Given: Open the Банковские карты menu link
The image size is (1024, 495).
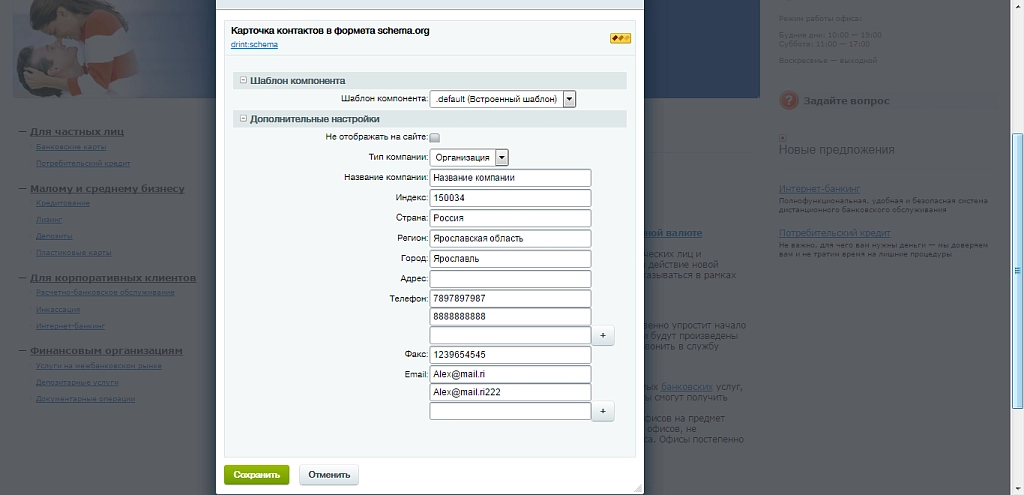Looking at the screenshot, I should point(71,147).
